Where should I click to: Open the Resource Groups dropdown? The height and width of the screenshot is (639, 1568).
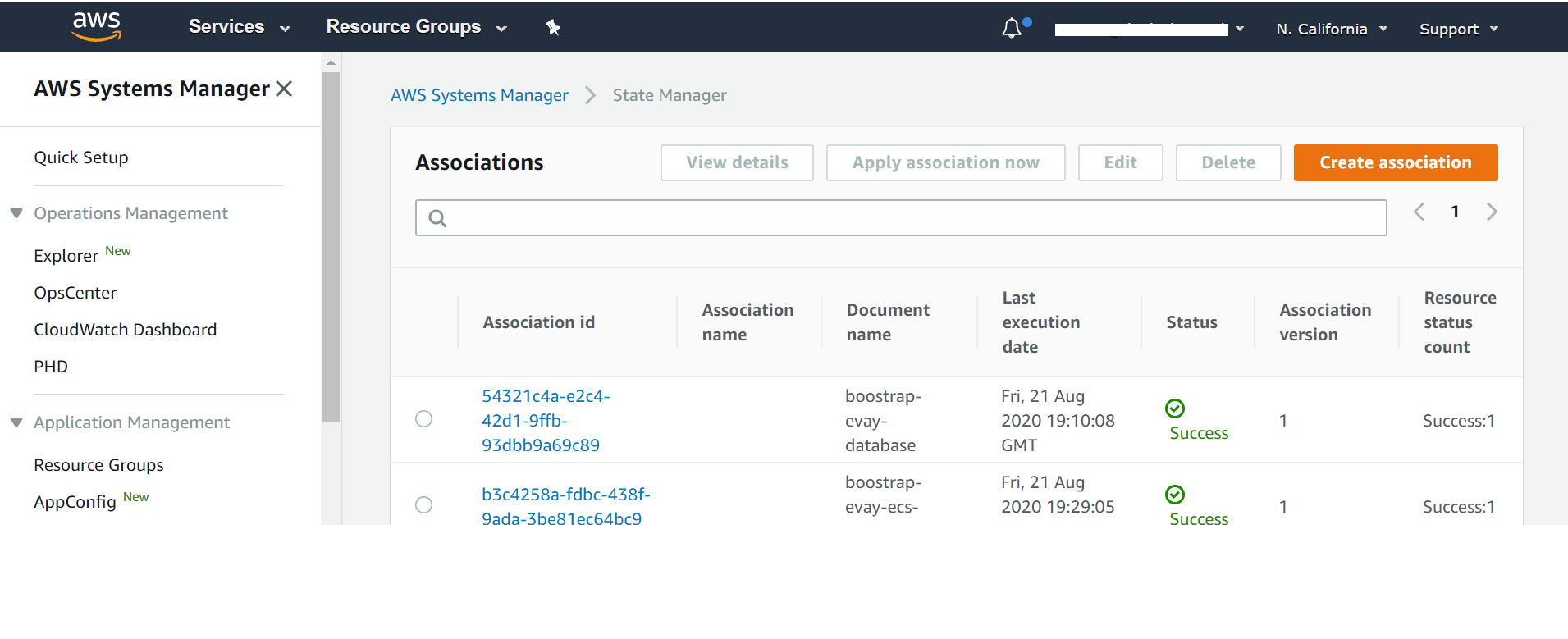pos(416,27)
